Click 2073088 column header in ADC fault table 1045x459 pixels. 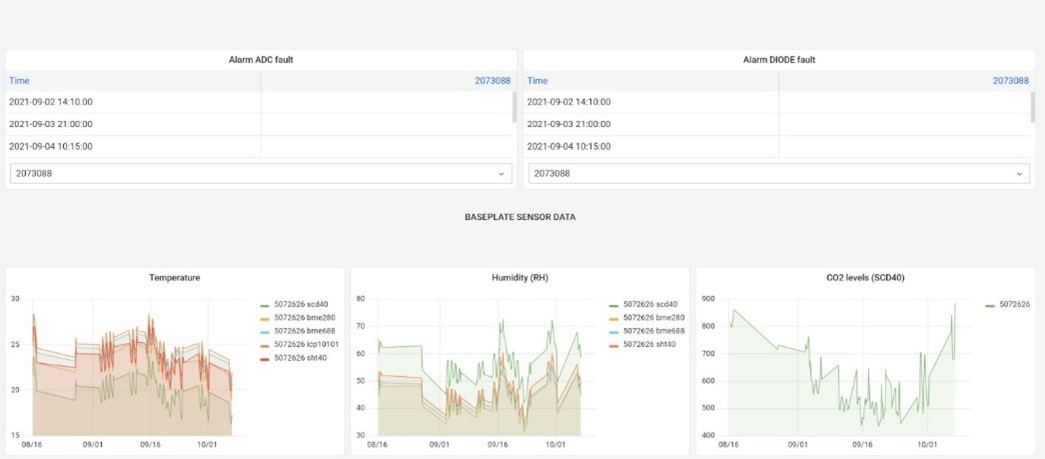pyautogui.click(x=493, y=81)
